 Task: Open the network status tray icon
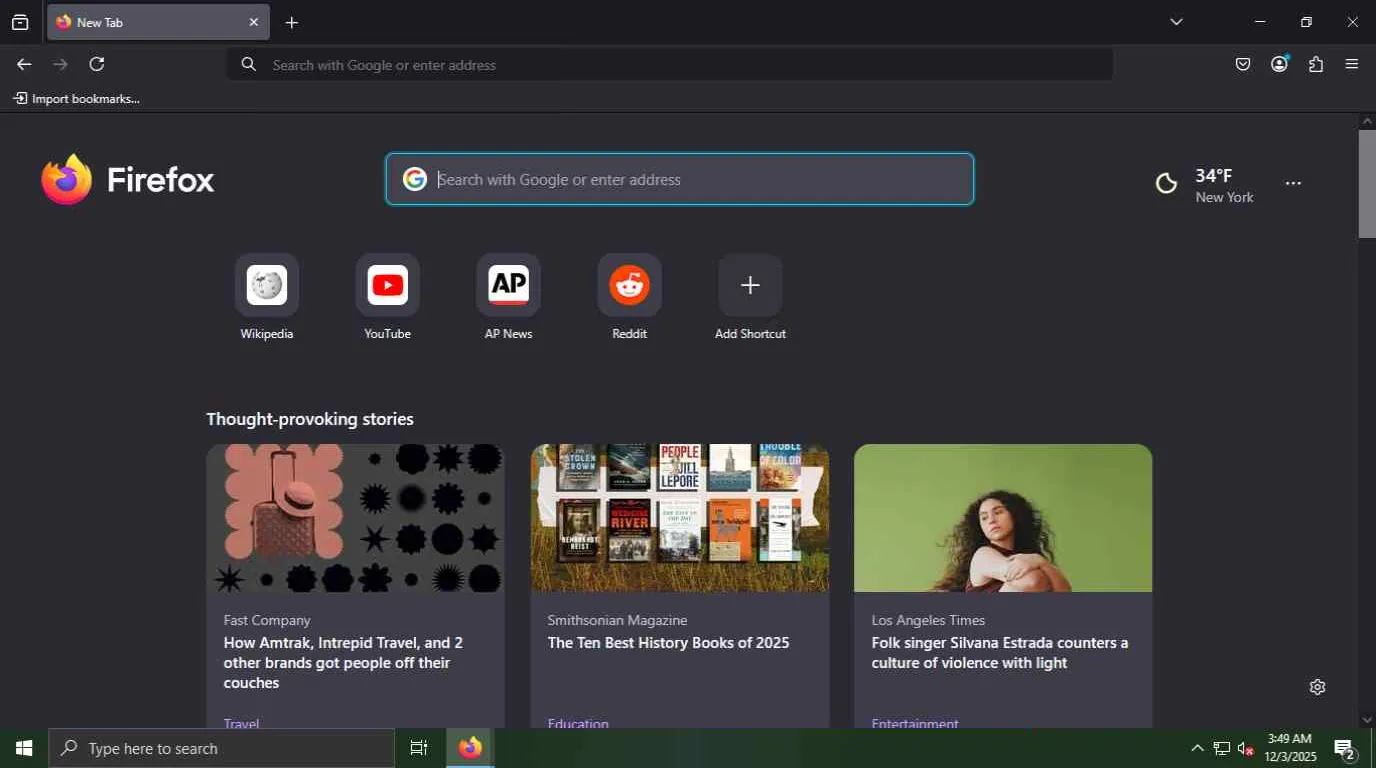[1221, 748]
